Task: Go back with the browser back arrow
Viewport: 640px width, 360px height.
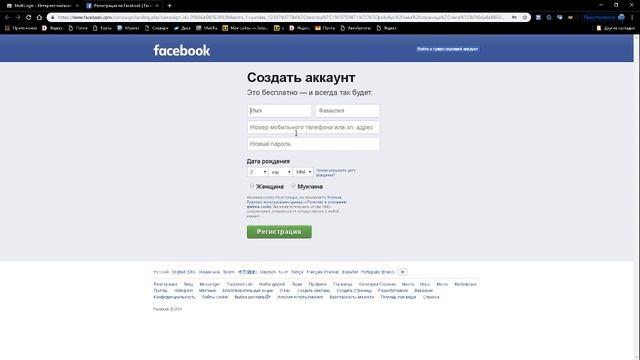Action: point(7,18)
